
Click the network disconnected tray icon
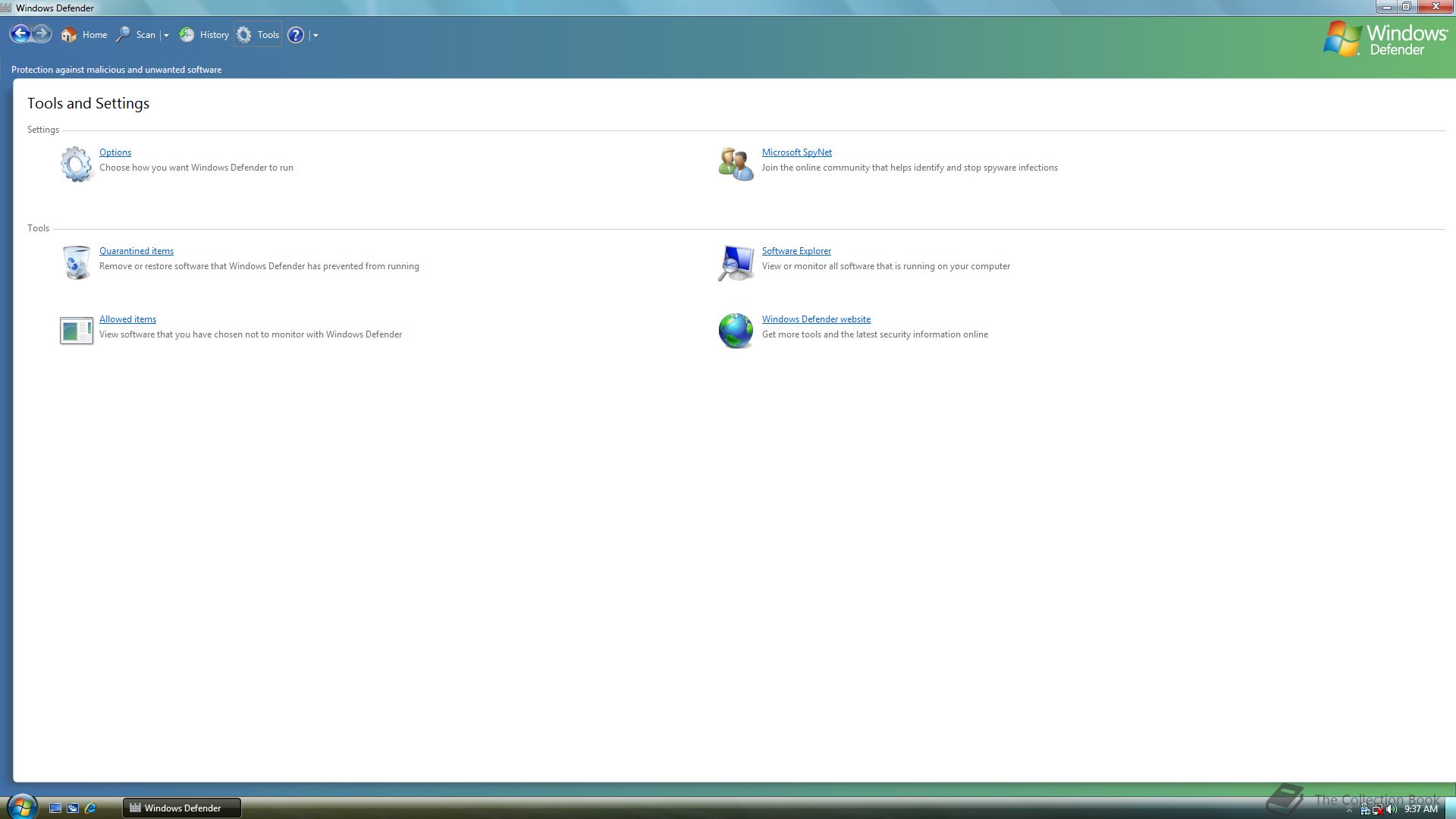tap(1378, 809)
